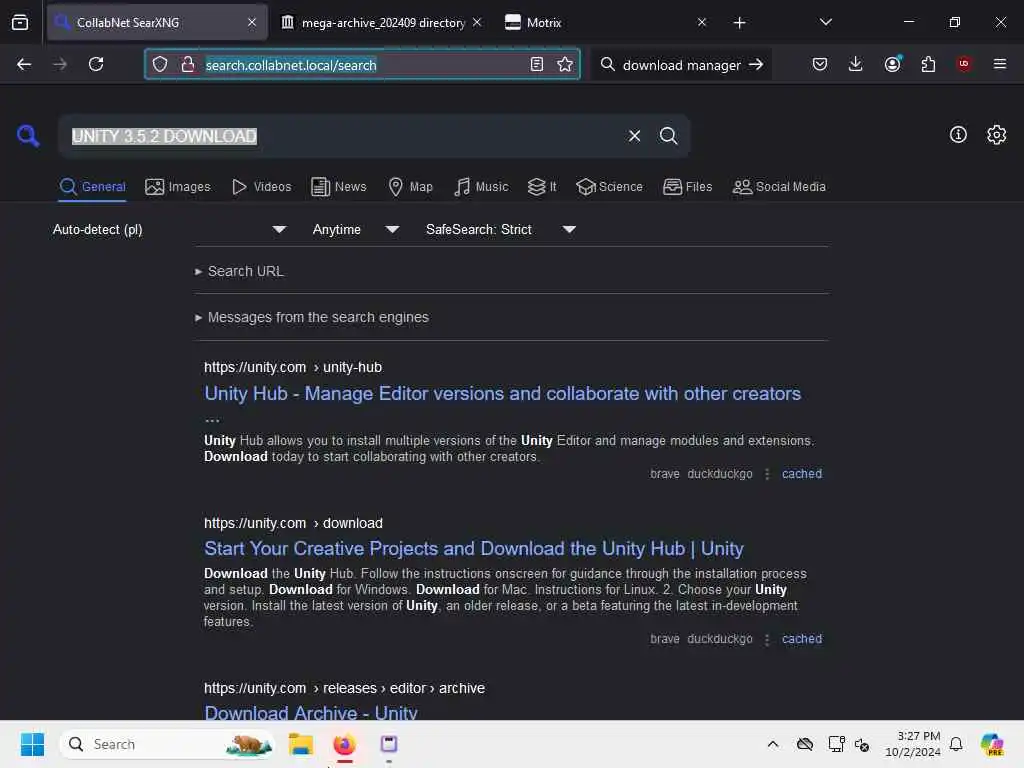Screen dimensions: 1024x768
Task: Reload the current page
Action: [x=96, y=64]
